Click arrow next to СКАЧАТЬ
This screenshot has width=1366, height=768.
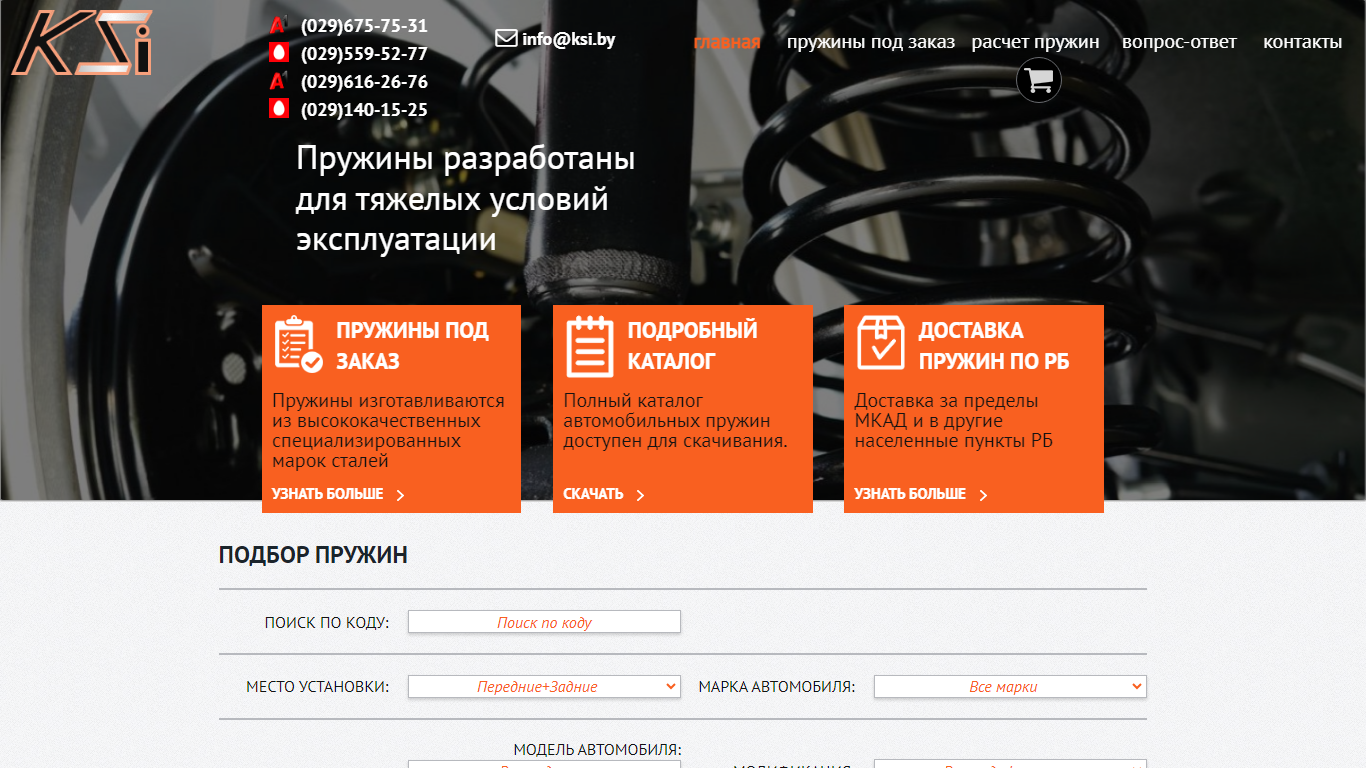[x=641, y=495]
